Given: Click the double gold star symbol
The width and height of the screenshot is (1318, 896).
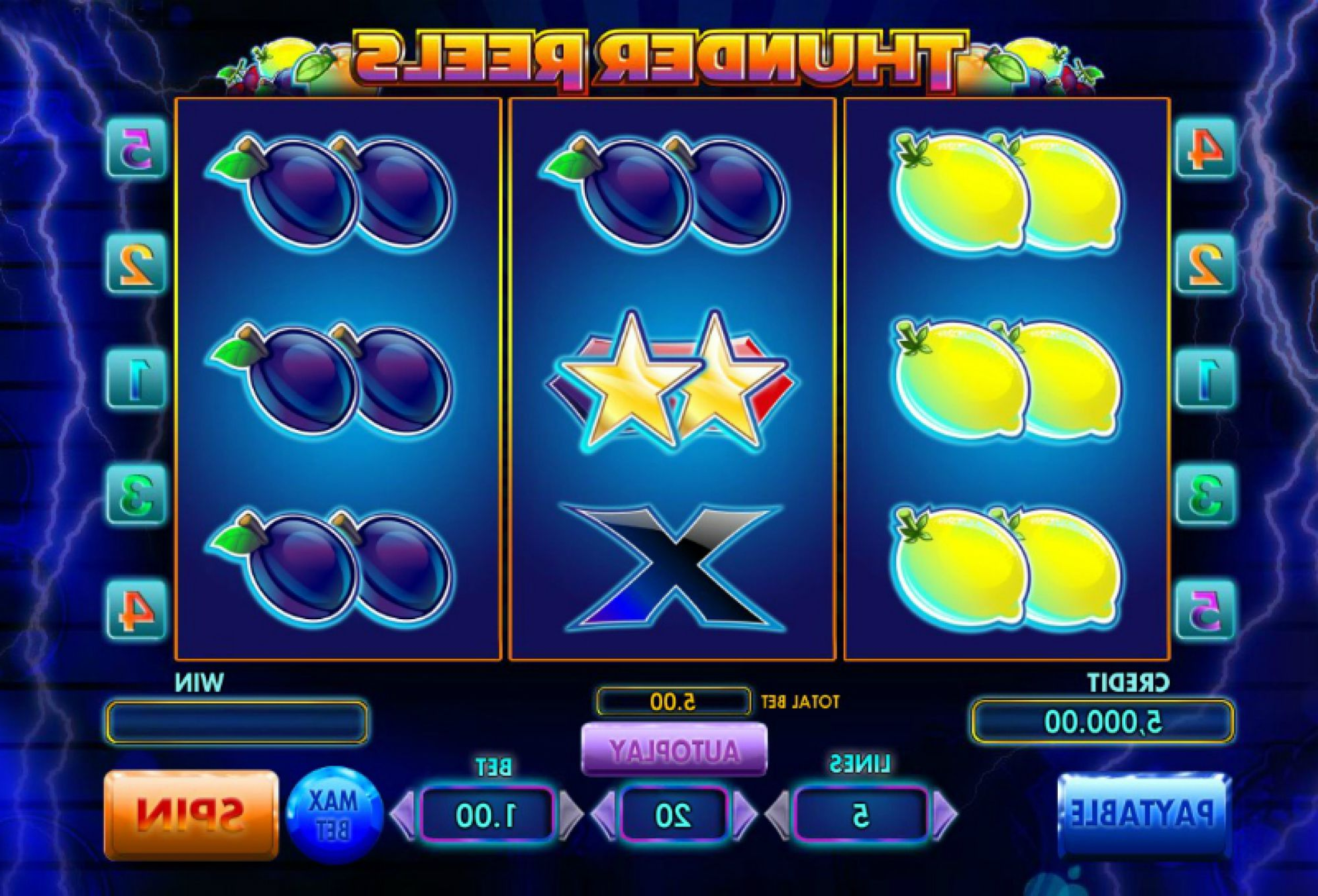Looking at the screenshot, I should (x=671, y=381).
